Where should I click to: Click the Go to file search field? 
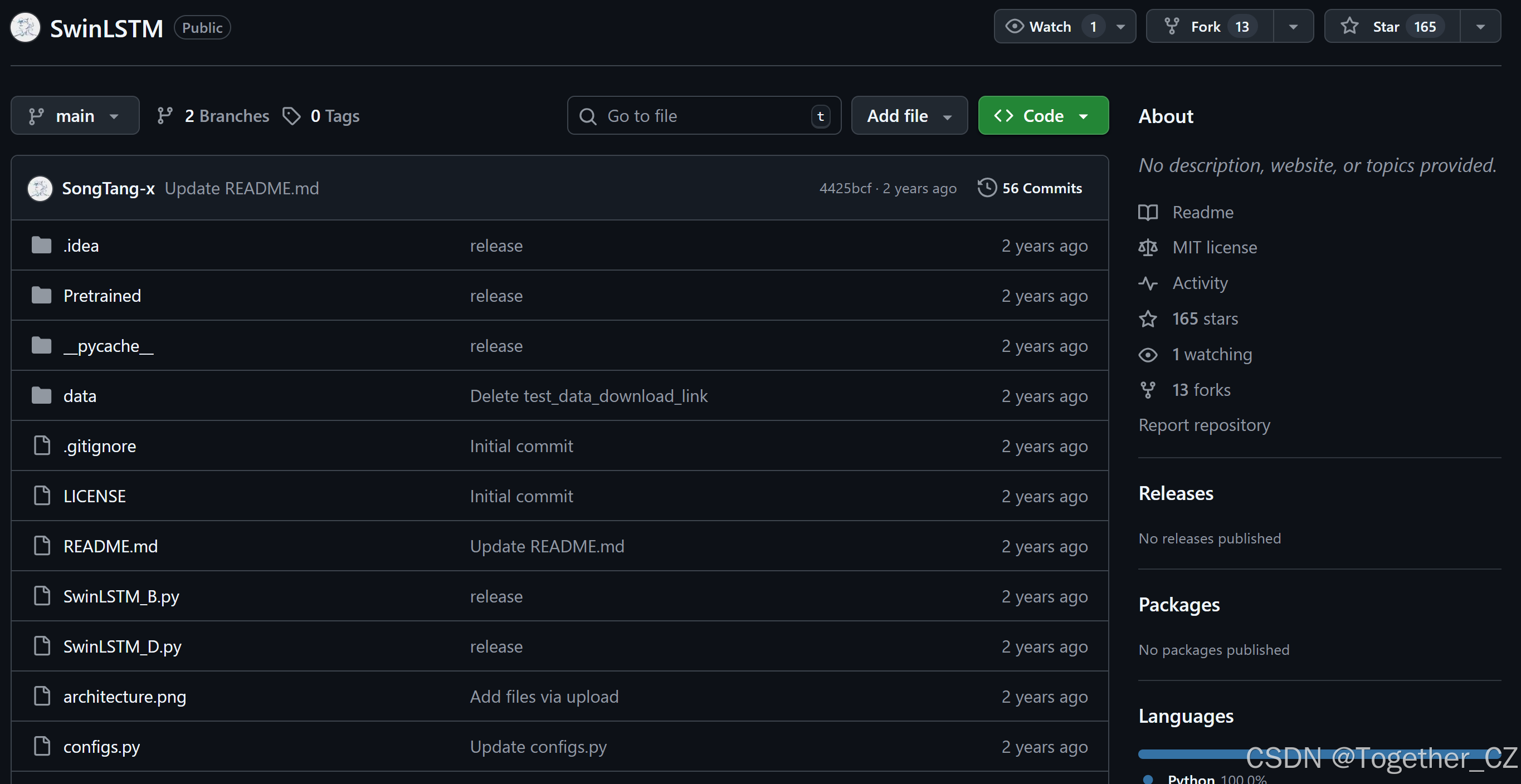coord(703,116)
